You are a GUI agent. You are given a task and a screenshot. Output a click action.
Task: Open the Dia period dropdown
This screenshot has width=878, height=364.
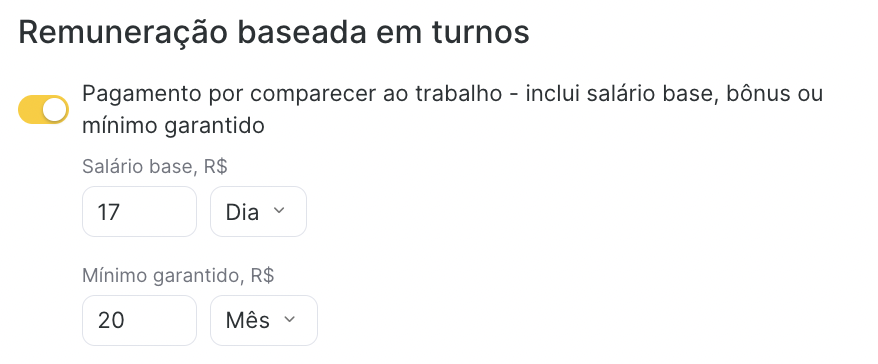pos(258,212)
